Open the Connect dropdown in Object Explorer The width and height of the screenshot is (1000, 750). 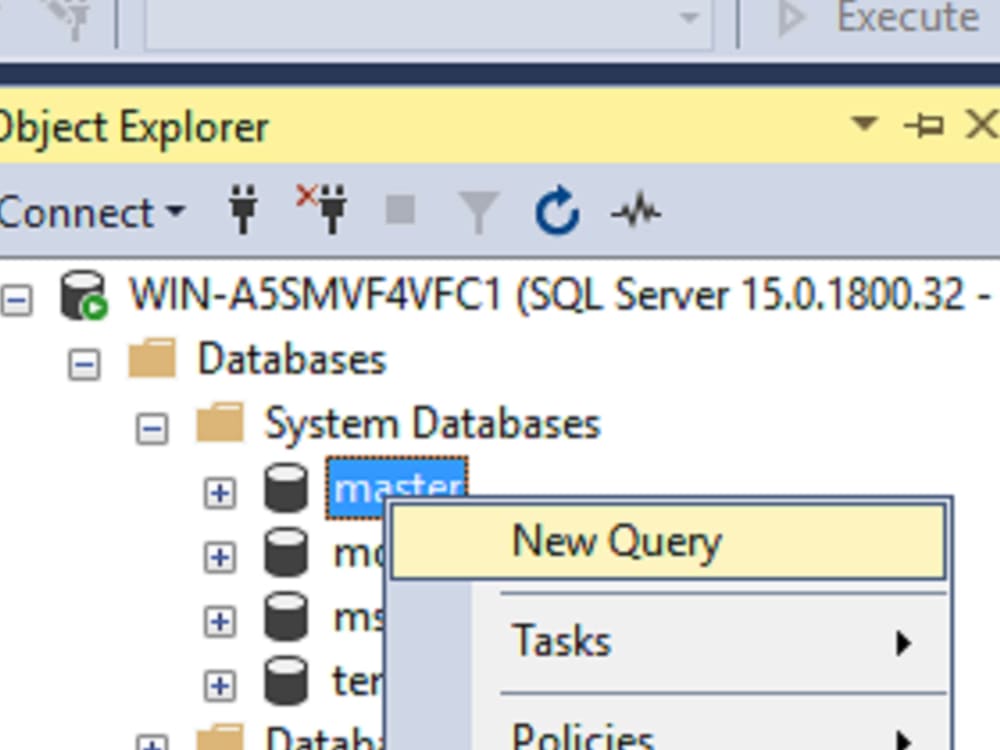pyautogui.click(x=92, y=212)
